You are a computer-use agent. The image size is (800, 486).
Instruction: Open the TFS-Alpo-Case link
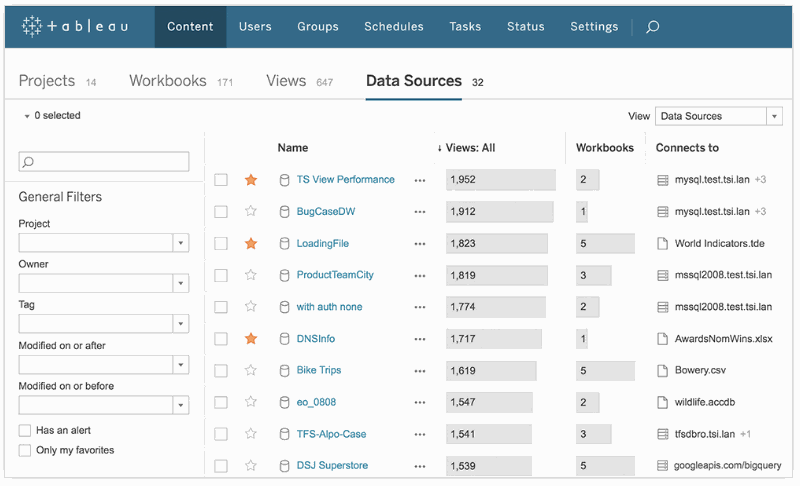tap(332, 434)
